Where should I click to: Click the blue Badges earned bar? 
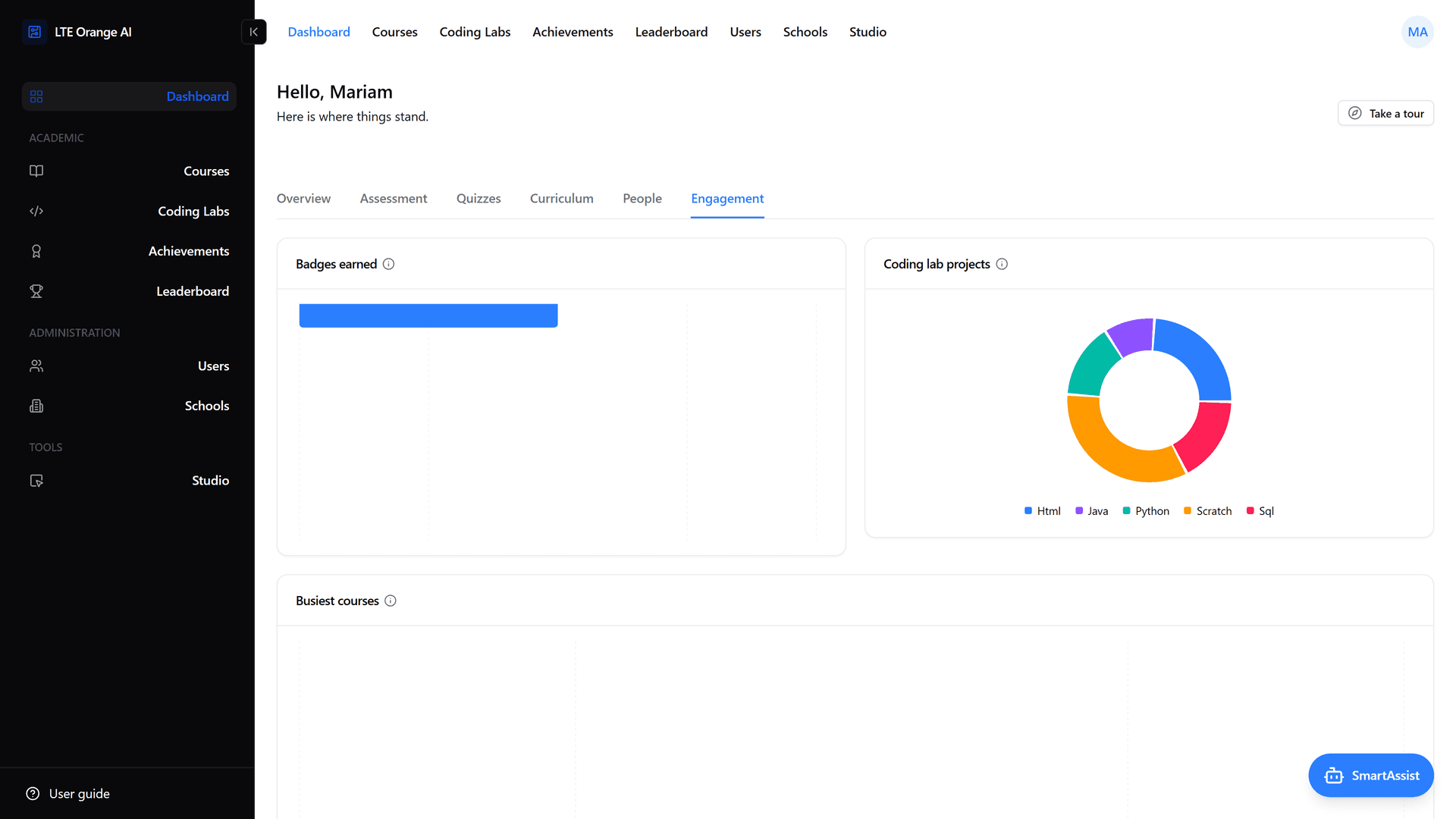pos(428,315)
